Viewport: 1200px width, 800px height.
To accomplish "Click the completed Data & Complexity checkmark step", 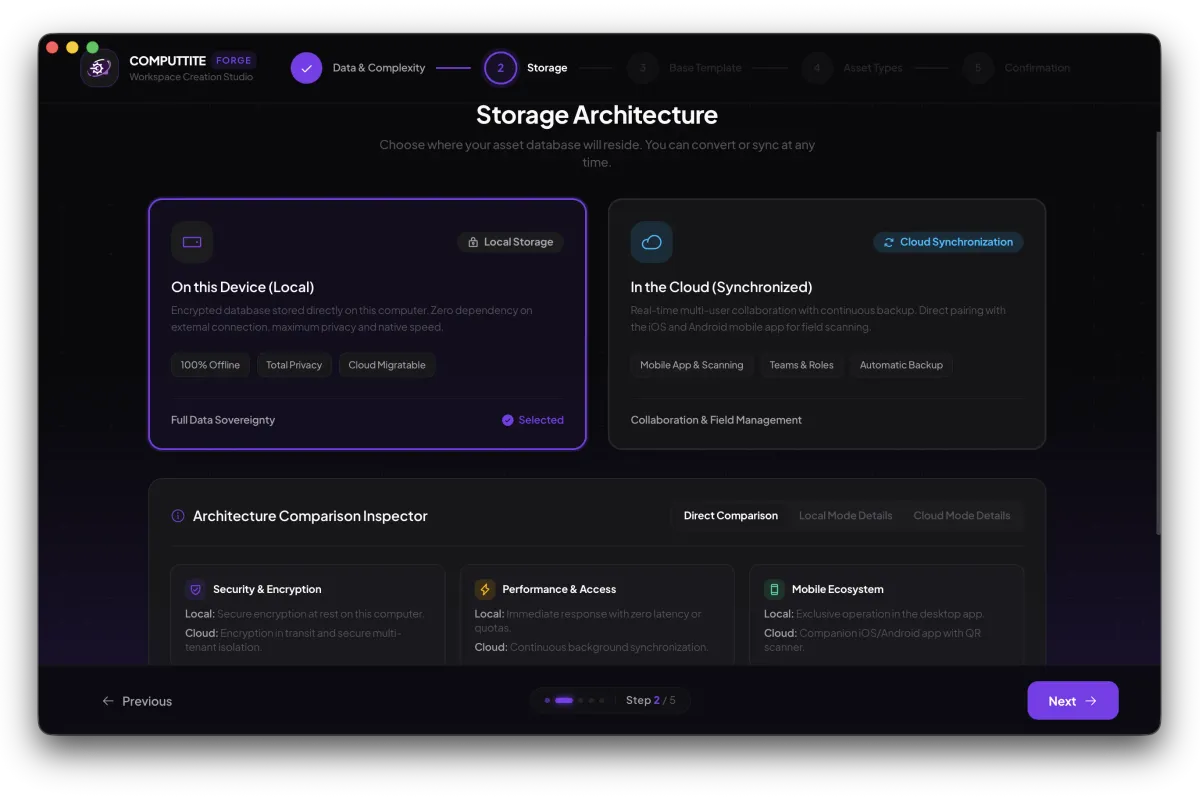I will (x=307, y=68).
